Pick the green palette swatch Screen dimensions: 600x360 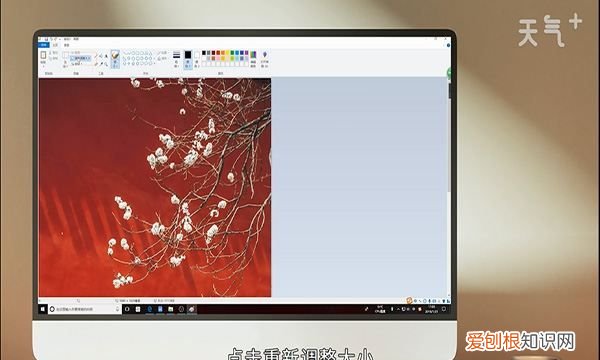tap(232, 53)
